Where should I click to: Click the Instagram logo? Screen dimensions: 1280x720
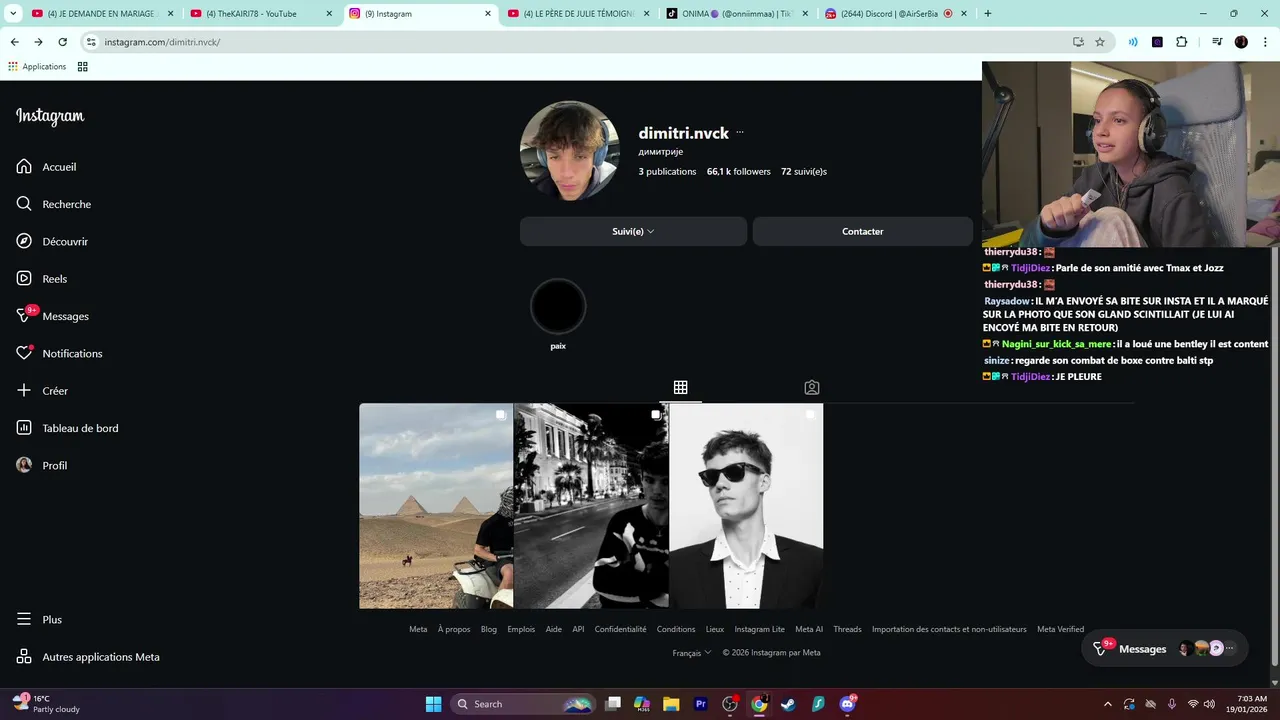tap(50, 116)
